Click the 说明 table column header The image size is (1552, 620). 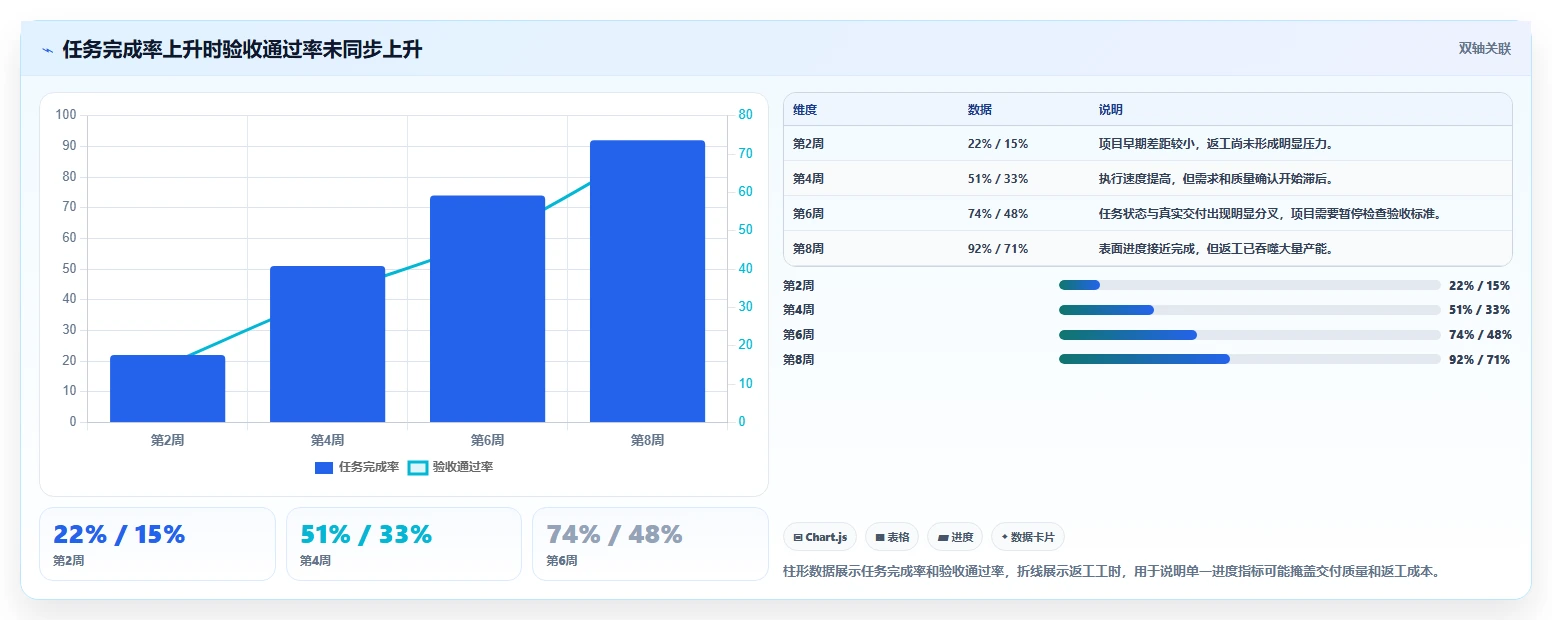point(1111,110)
